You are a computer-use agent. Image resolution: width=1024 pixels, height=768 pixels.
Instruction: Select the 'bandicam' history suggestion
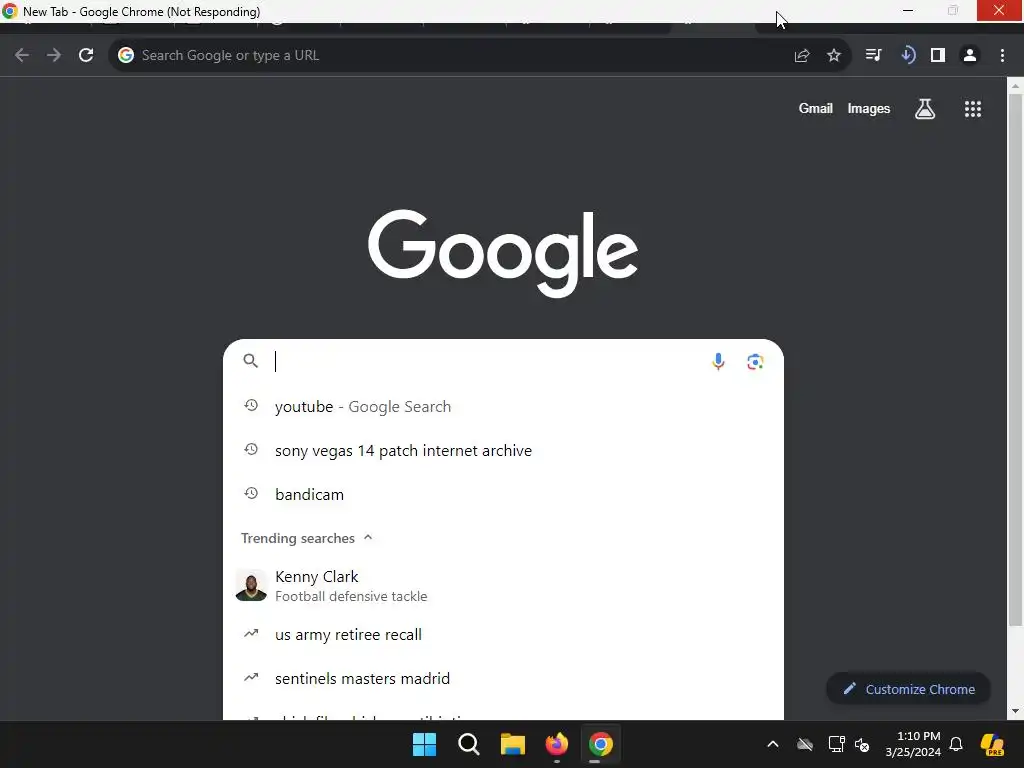pyautogui.click(x=503, y=494)
